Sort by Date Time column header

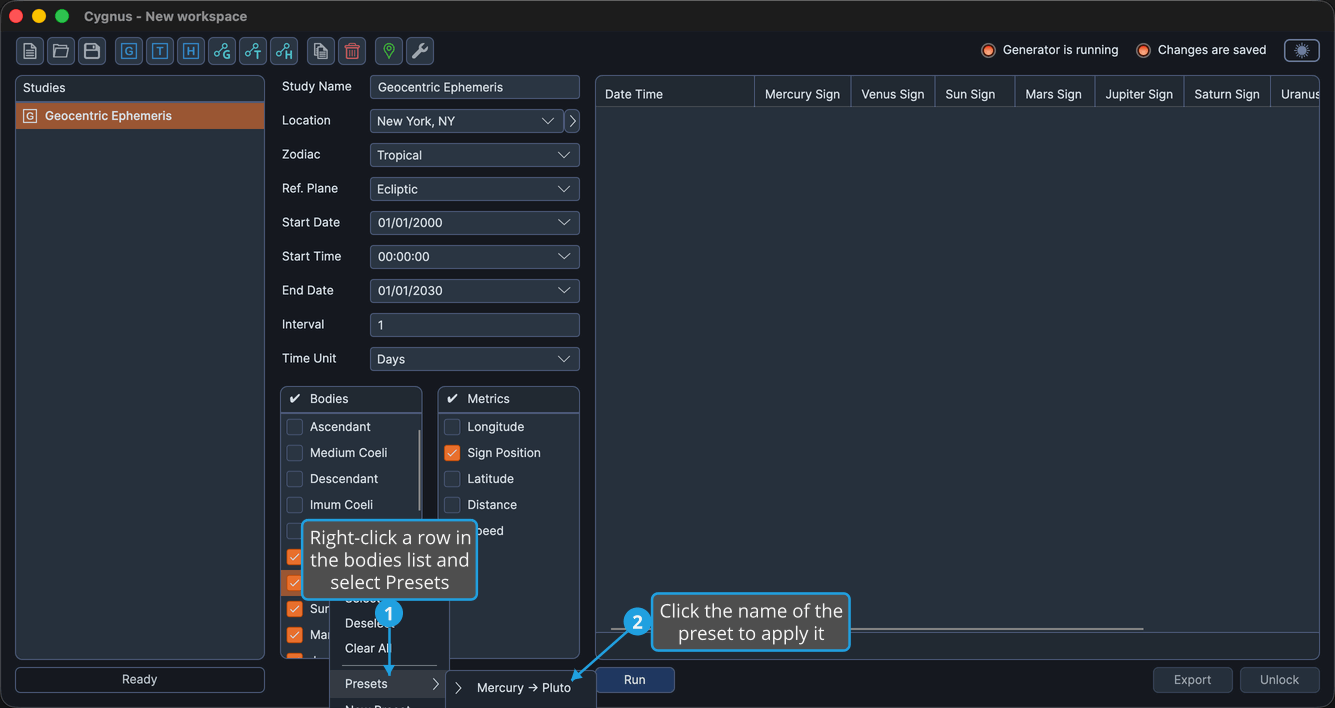pyautogui.click(x=675, y=94)
